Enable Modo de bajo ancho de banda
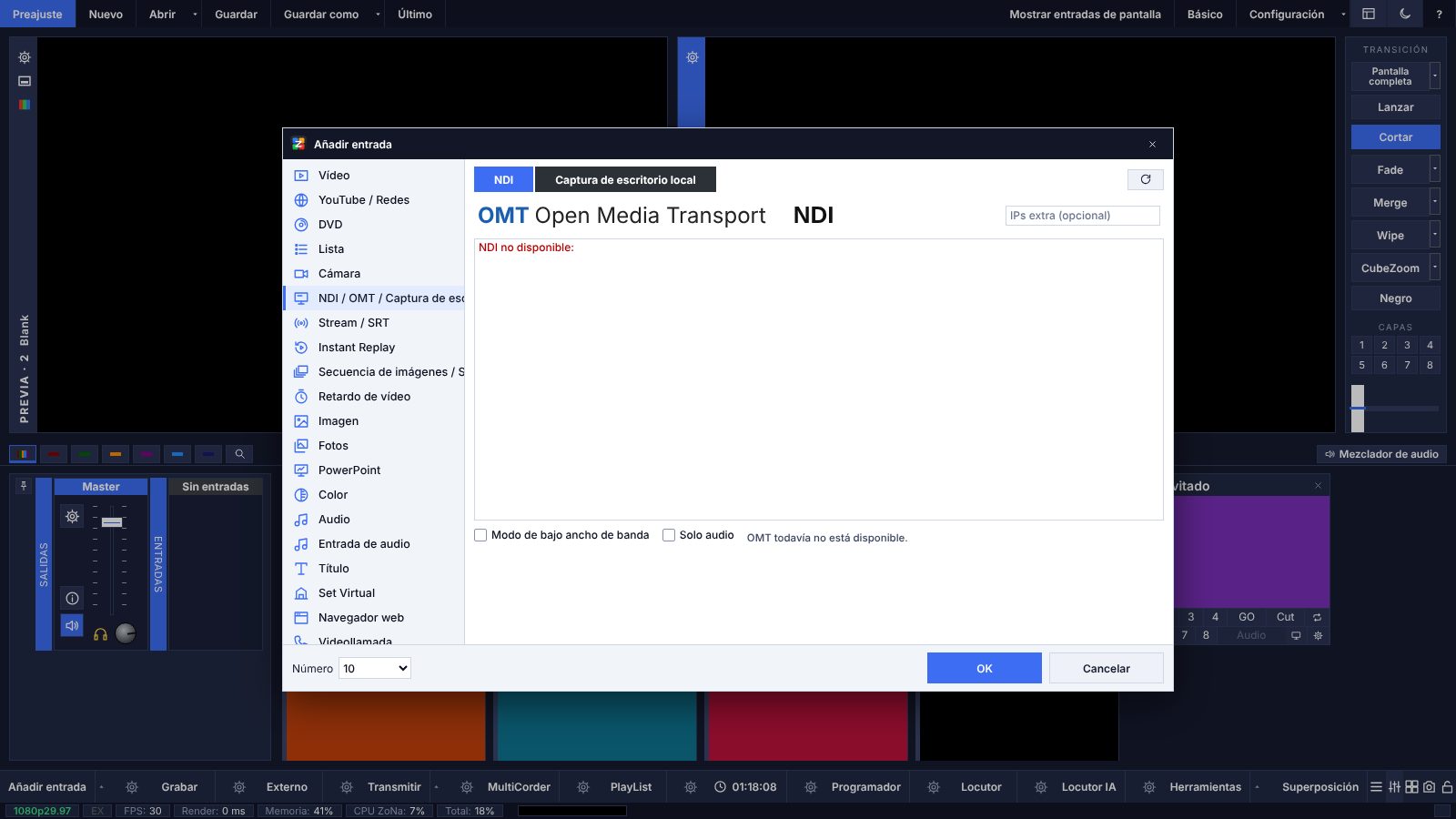Screen dimensions: 1456x819 (480, 535)
